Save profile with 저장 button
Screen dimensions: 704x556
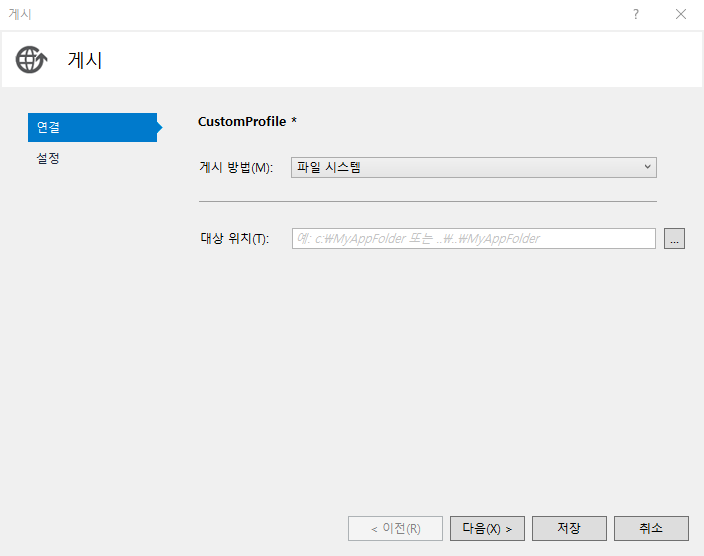(569, 528)
